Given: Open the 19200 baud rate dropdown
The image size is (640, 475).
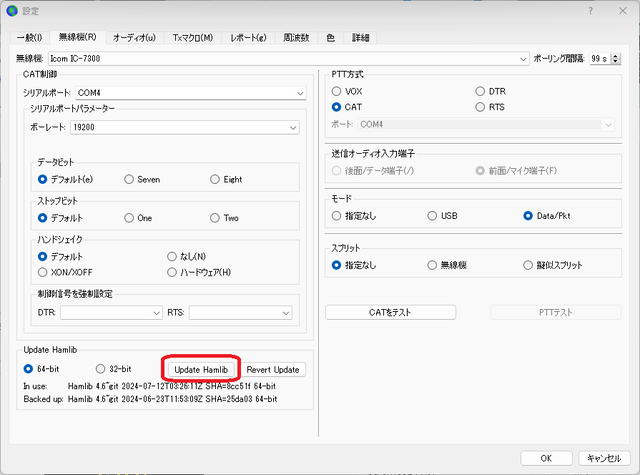Looking at the screenshot, I should (x=185, y=127).
